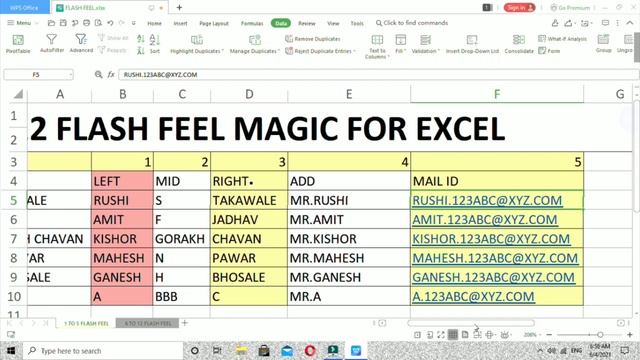
Task: Switch to the Page Layout tab
Action: (x=214, y=23)
